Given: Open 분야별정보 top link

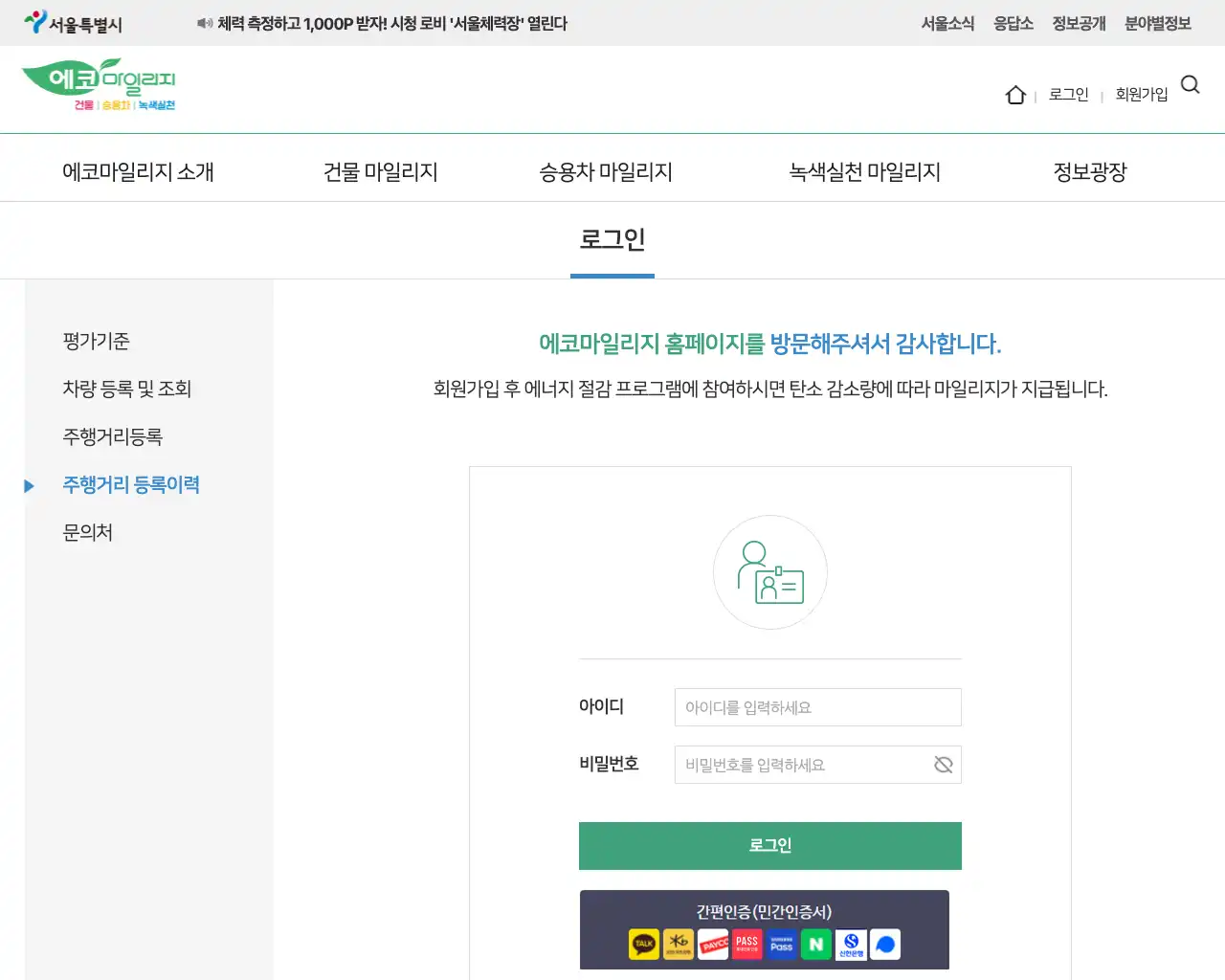Looking at the screenshot, I should click(x=1158, y=23).
